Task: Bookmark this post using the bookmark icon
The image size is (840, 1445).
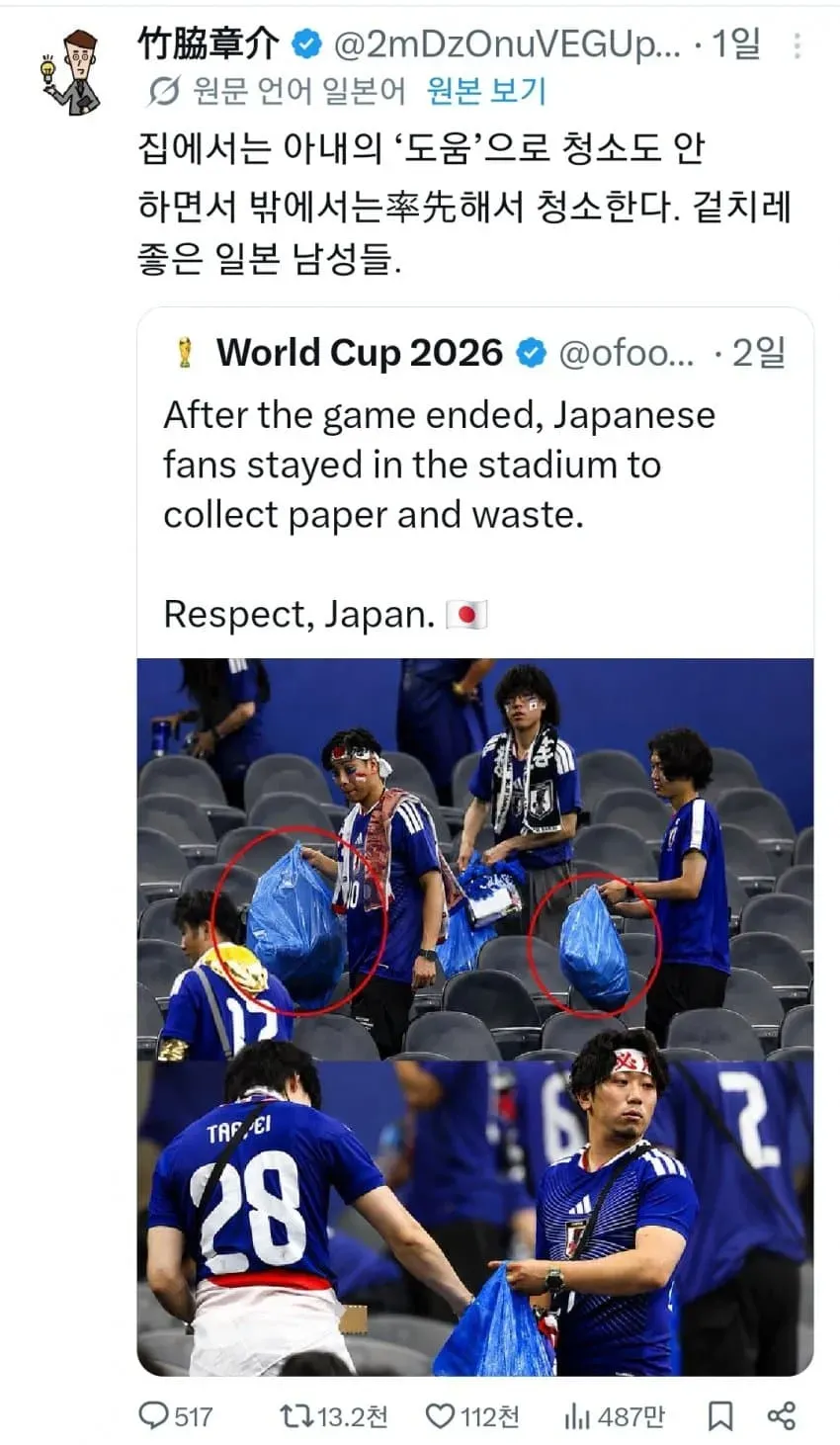Action: pyautogui.click(x=720, y=1416)
